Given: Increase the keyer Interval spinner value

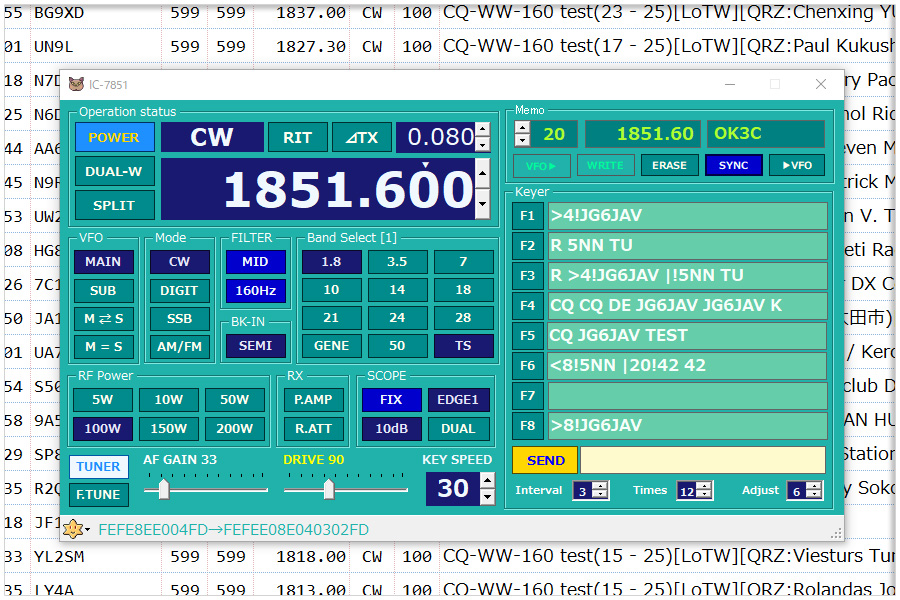Looking at the screenshot, I should tap(600, 486).
